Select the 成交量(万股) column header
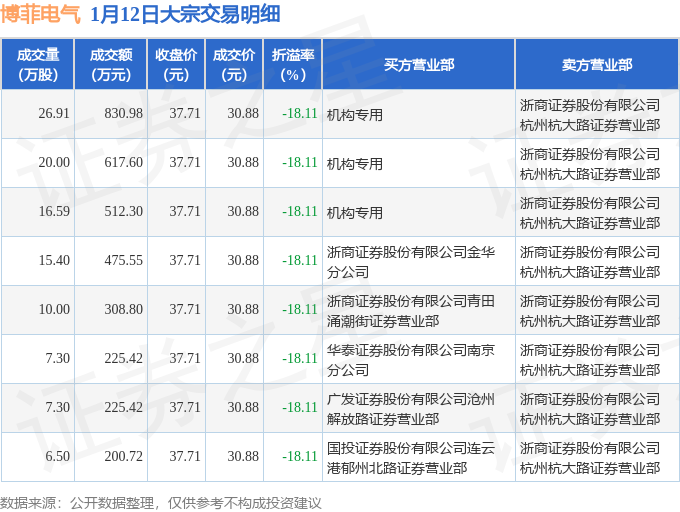 coord(38,65)
